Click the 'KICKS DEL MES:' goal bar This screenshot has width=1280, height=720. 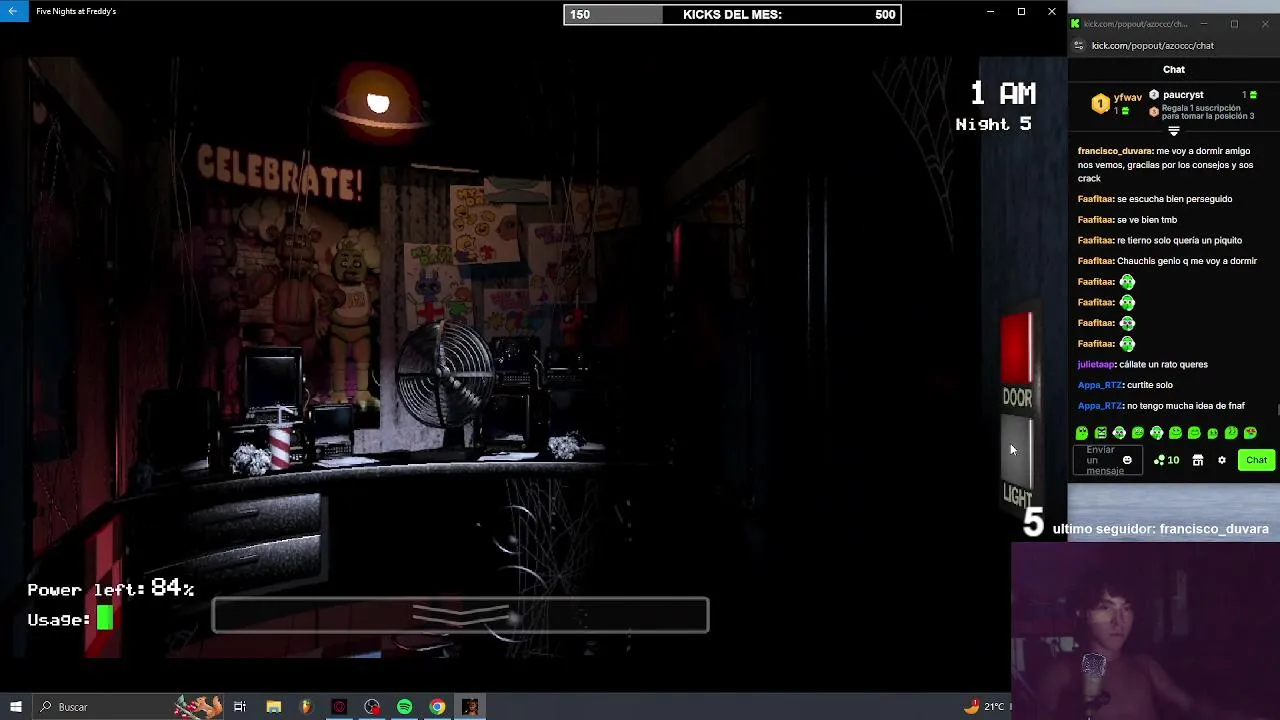(x=732, y=14)
